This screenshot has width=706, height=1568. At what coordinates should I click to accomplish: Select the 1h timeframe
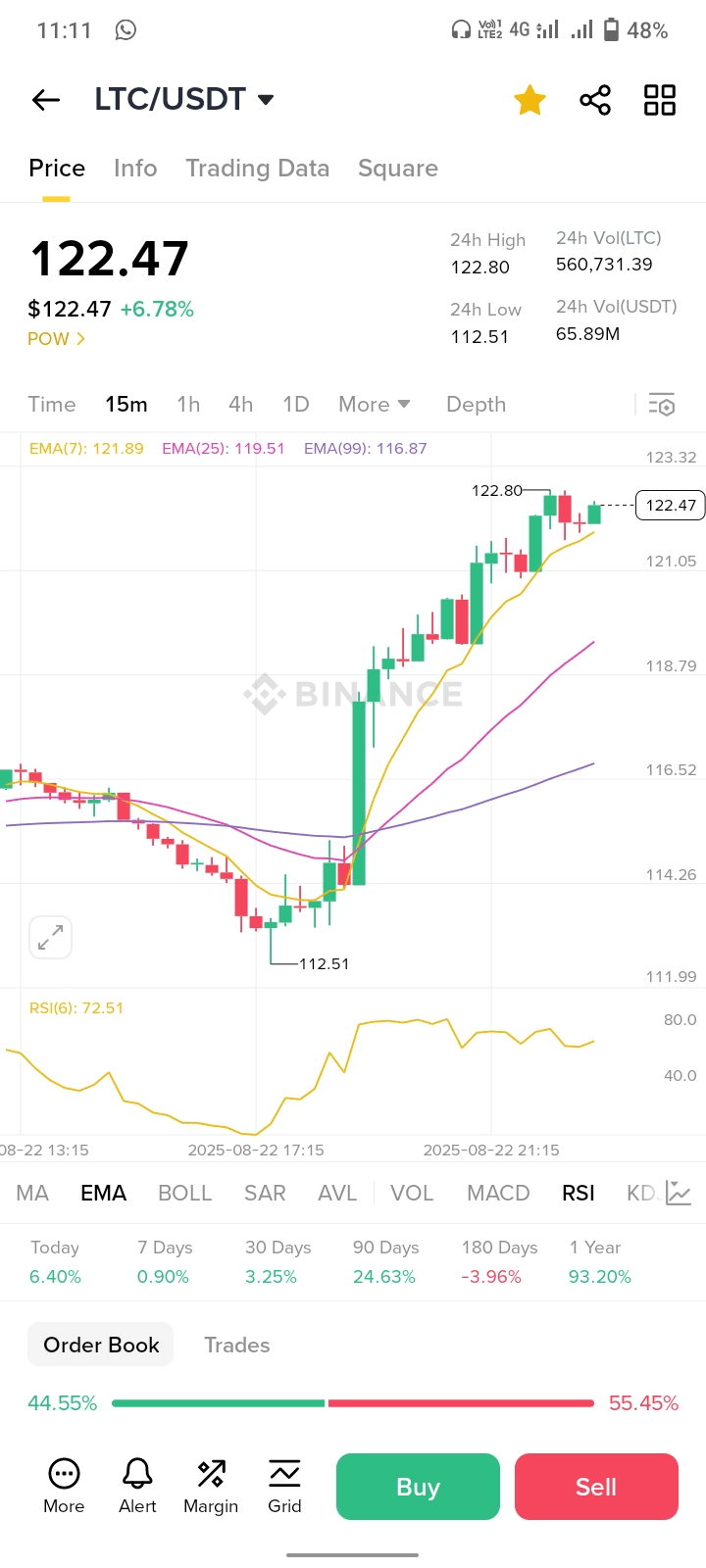[x=188, y=405]
